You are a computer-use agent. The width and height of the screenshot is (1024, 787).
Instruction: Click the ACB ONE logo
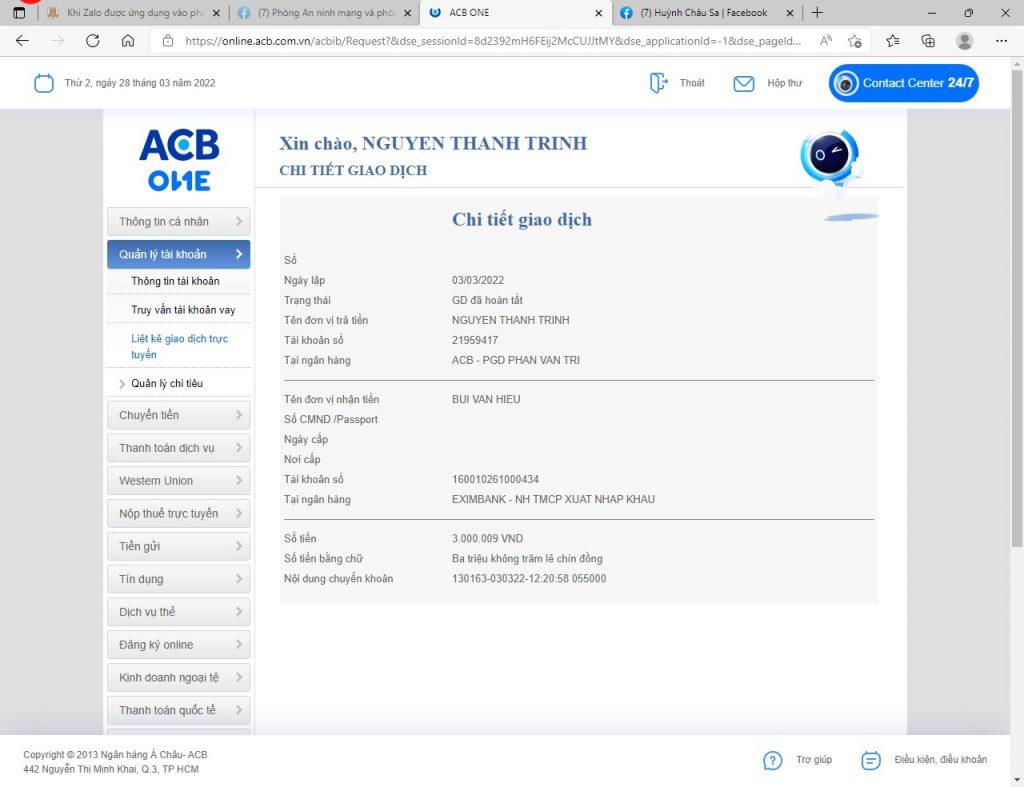179,159
